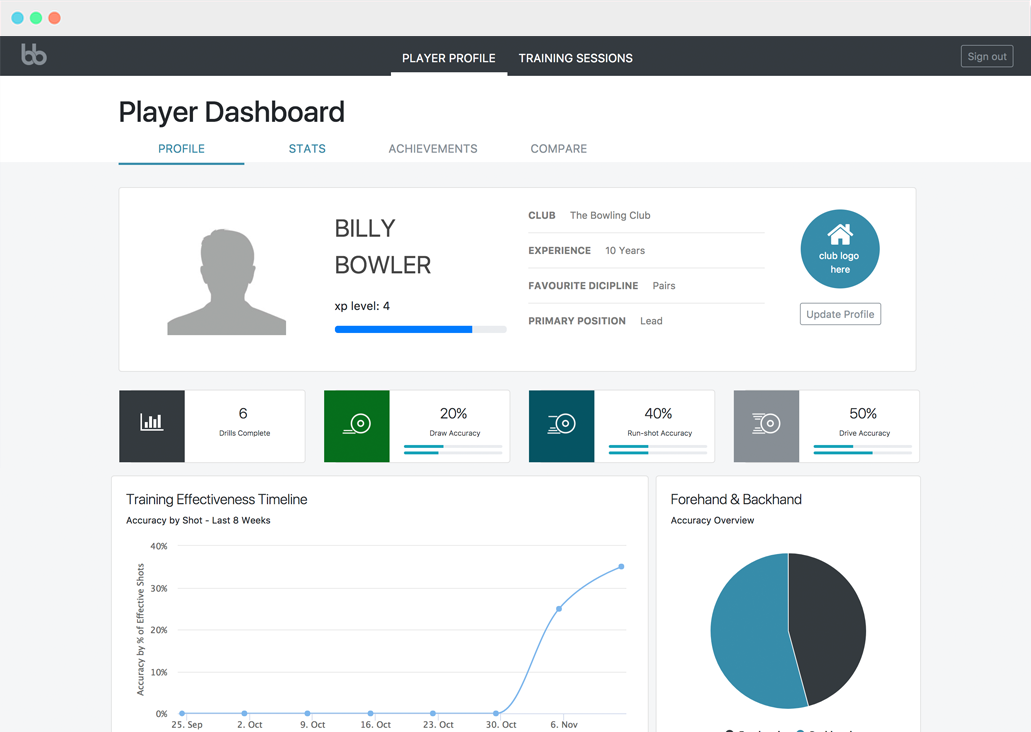Screen dimensions: 1031x732
Task: Click the grey Drive Accuracy icon
Action: coord(766,424)
